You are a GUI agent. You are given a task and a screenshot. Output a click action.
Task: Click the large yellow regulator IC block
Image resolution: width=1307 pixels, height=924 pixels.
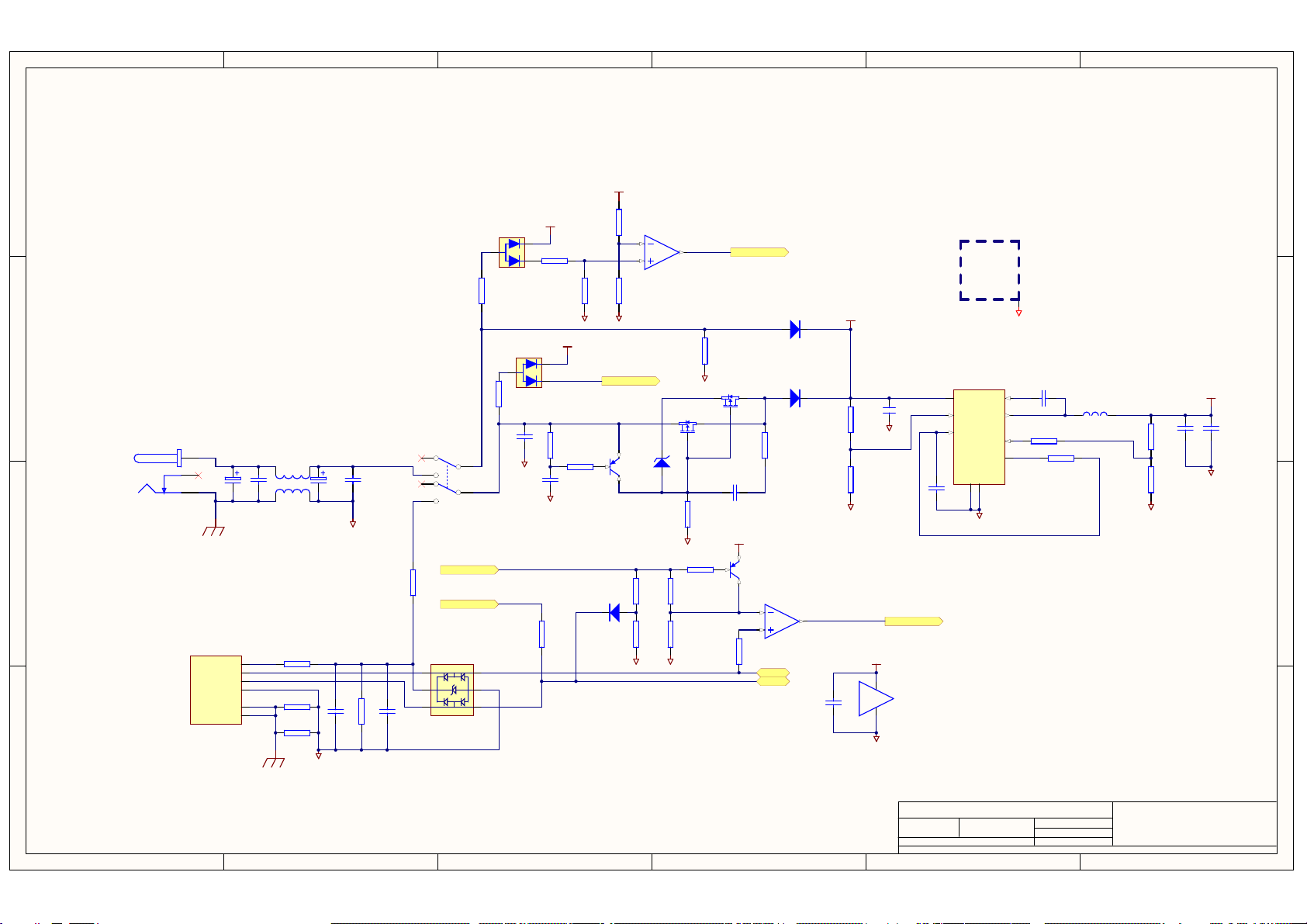(x=979, y=437)
